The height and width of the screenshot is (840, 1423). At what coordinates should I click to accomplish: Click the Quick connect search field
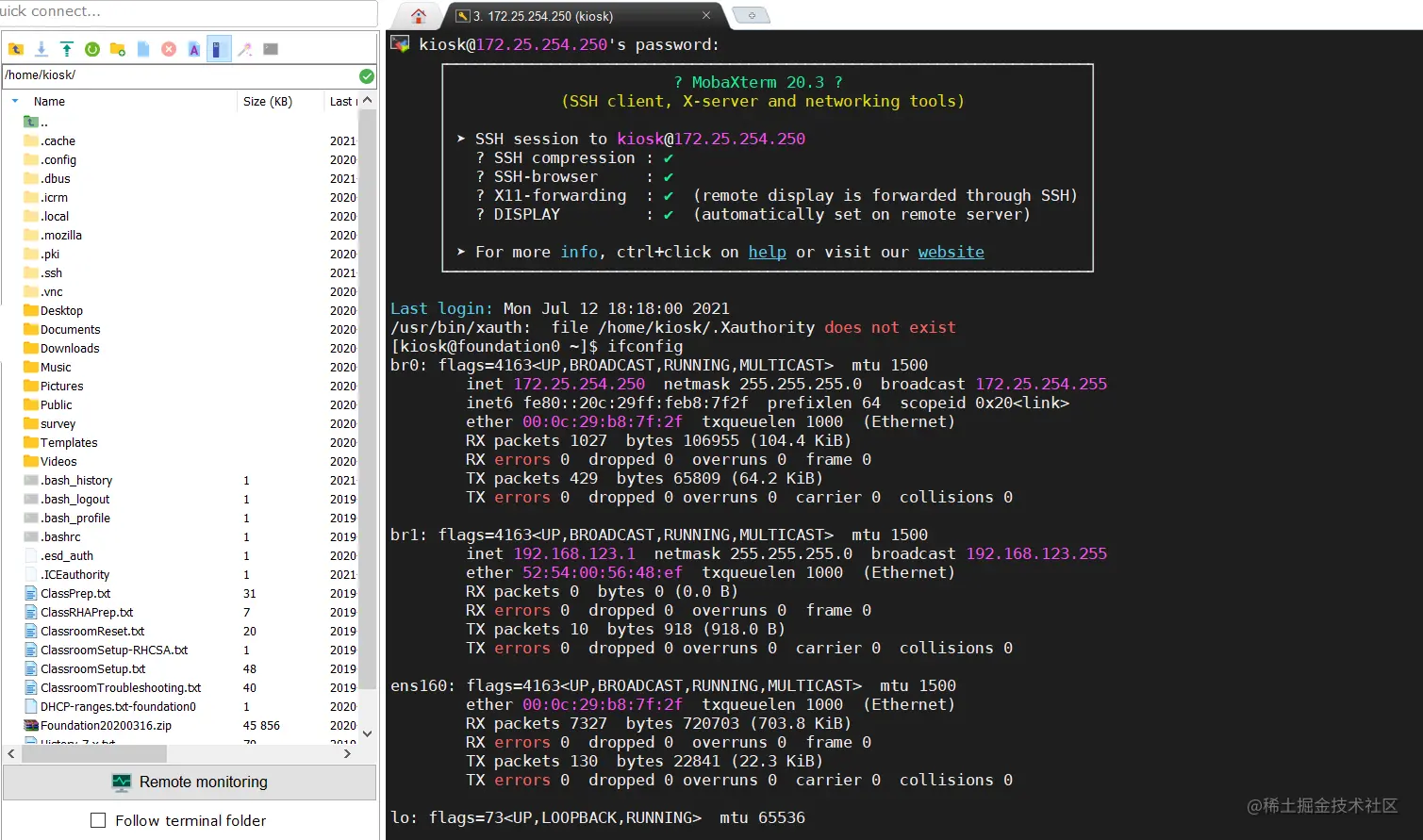click(x=189, y=12)
